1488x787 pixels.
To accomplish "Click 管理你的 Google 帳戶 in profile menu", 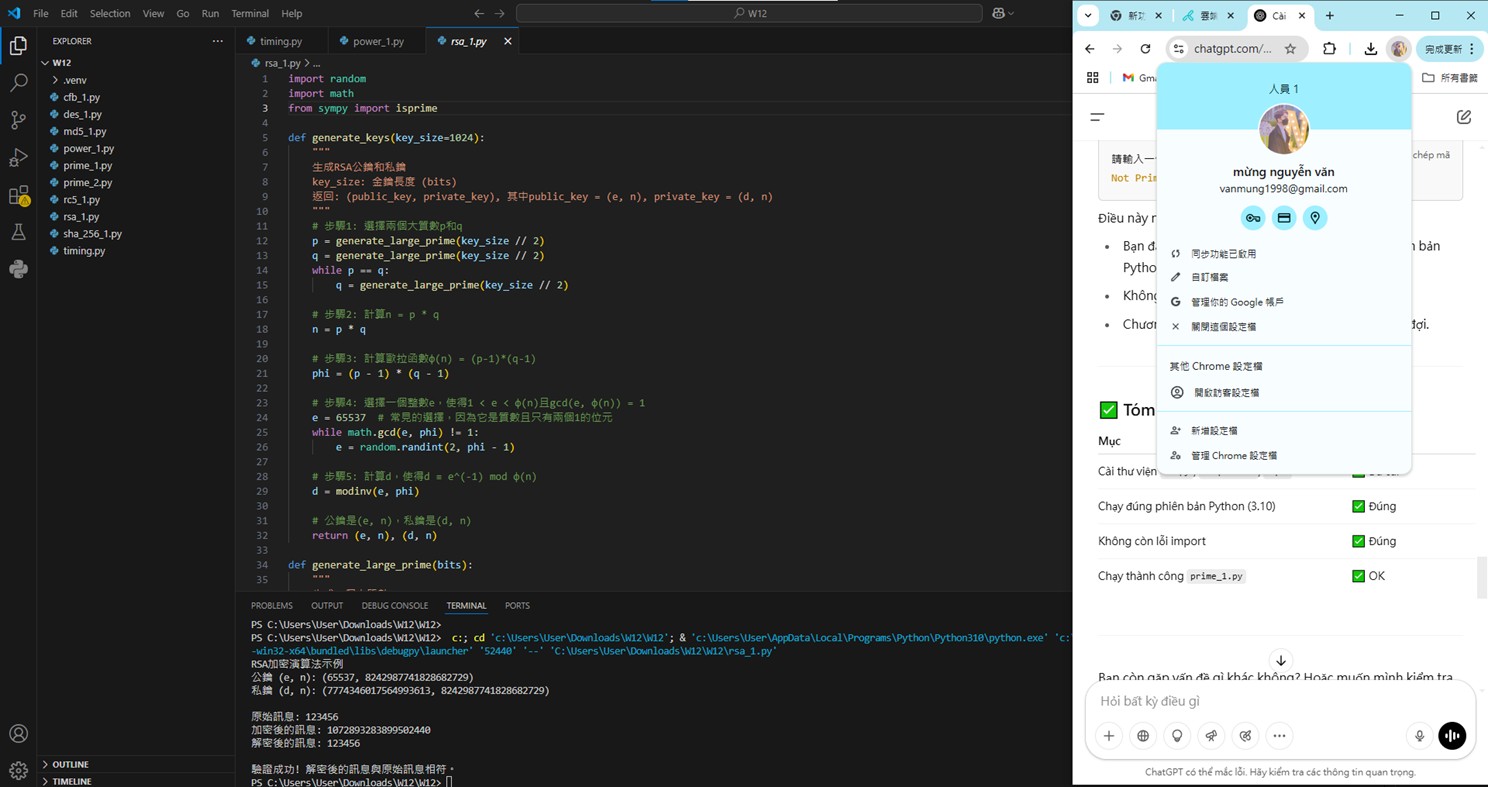I will coord(1237,302).
